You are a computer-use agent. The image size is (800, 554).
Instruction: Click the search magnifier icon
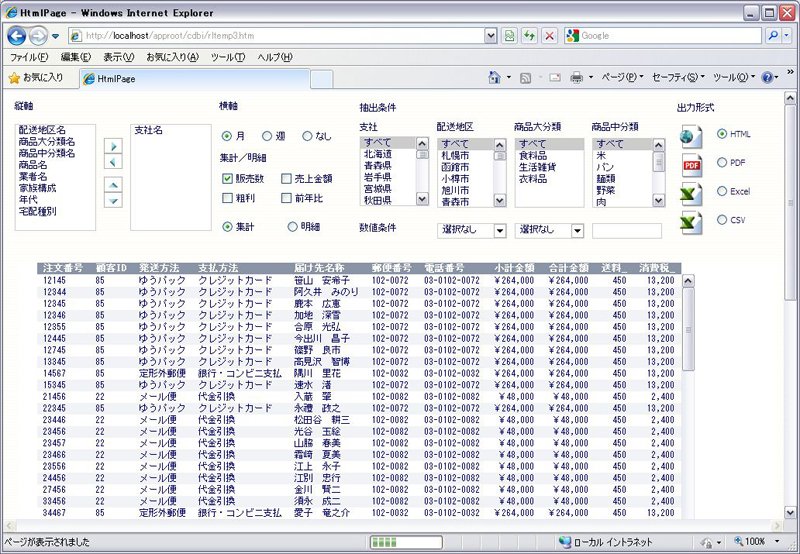(x=773, y=36)
